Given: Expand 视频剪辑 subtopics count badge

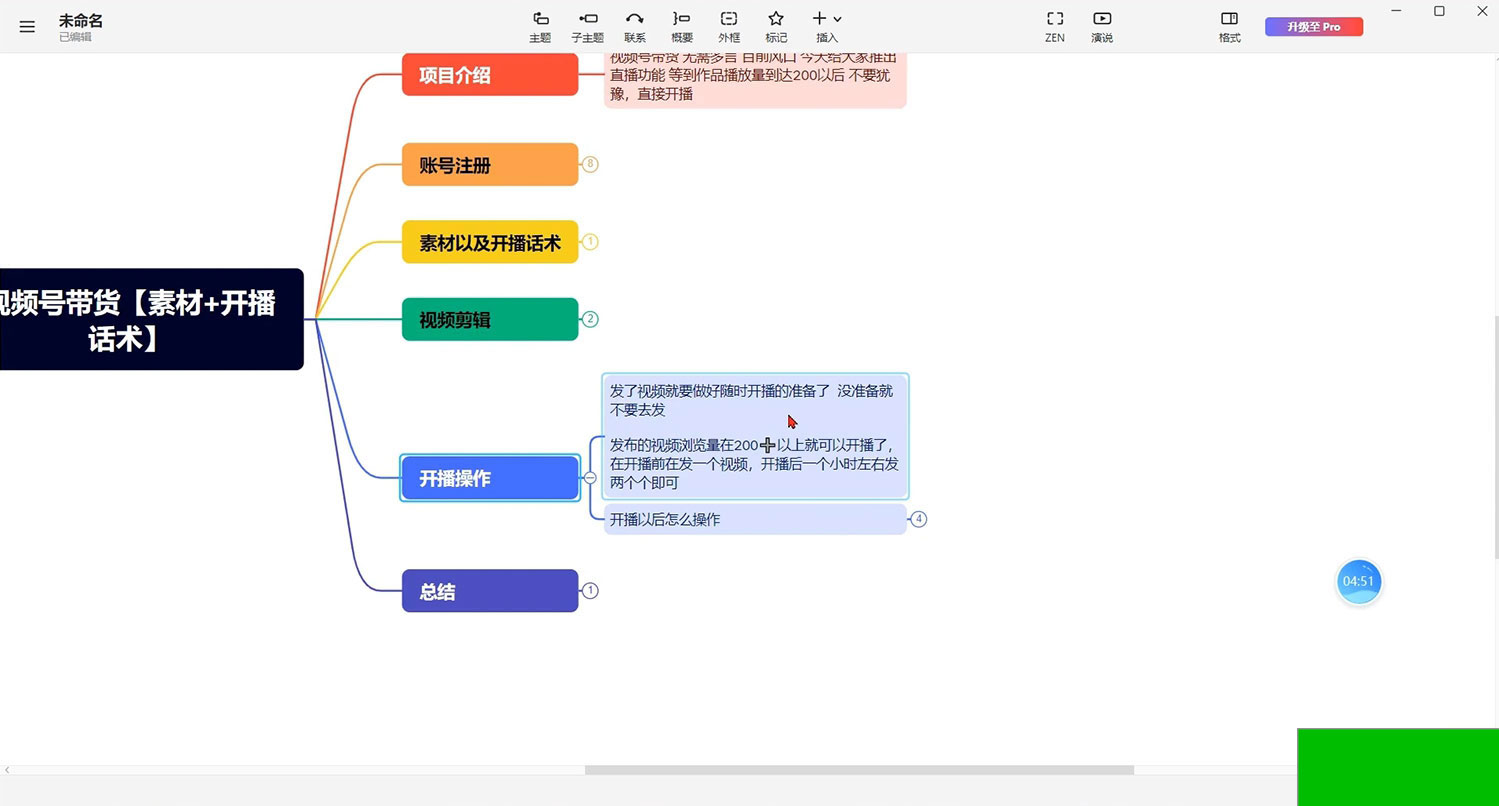Looking at the screenshot, I should (590, 319).
